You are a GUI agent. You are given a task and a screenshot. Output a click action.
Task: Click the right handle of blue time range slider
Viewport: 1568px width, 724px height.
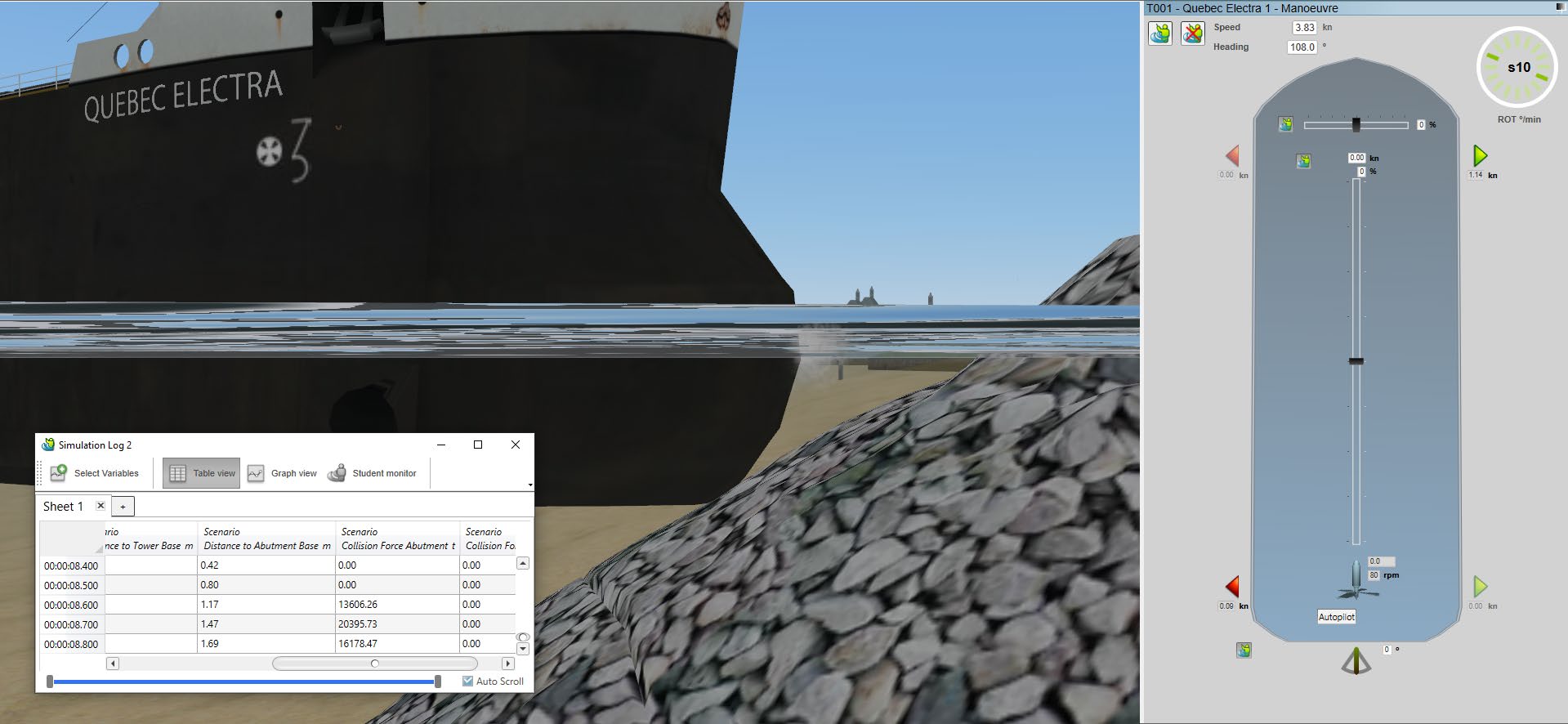438,681
